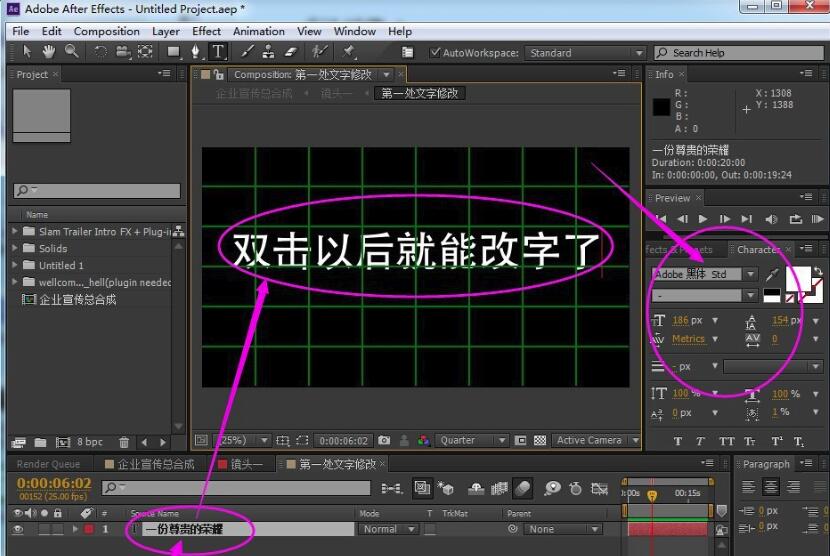Open the Quarter resolution dropdown
Image resolution: width=830 pixels, height=556 pixels.
click(x=471, y=440)
